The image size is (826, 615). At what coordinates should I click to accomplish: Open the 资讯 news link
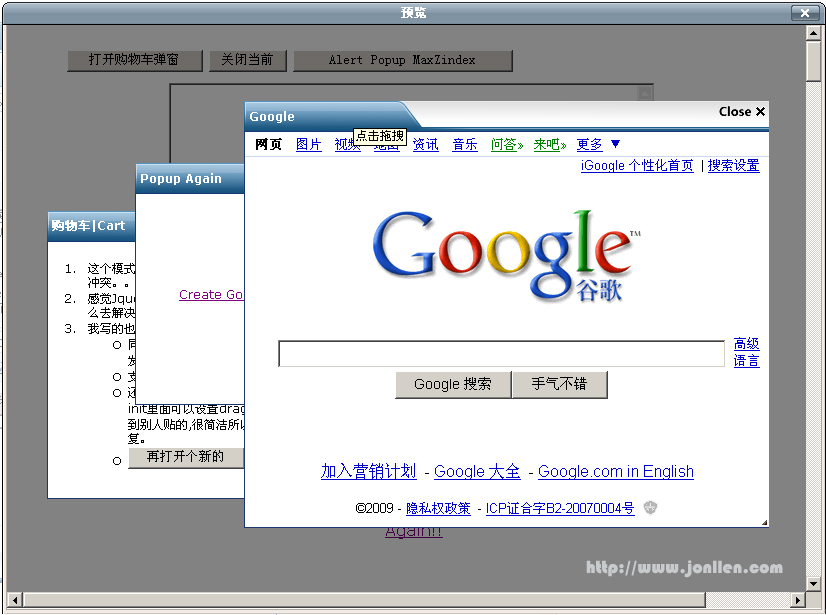click(x=426, y=144)
